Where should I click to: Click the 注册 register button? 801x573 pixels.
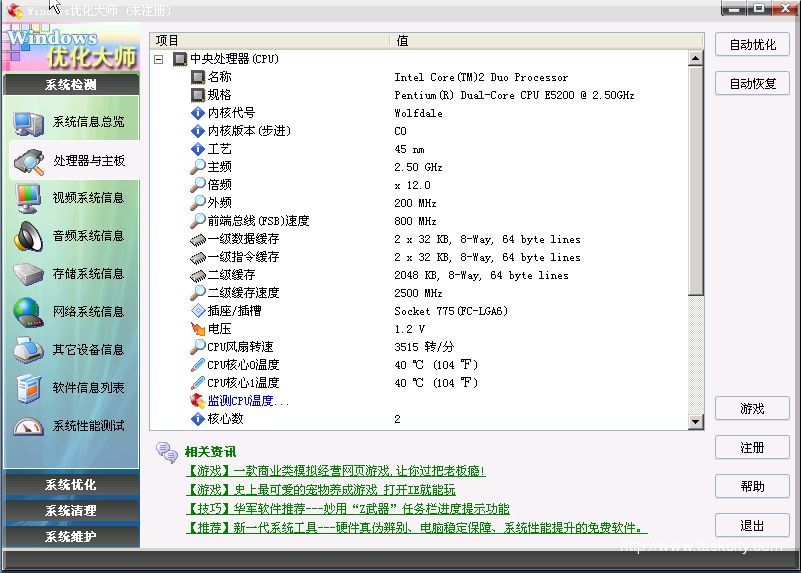[752, 448]
